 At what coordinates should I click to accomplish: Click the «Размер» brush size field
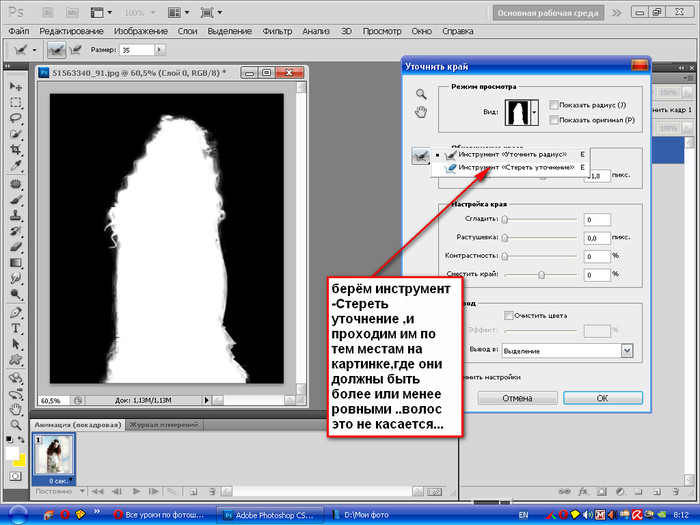137,50
